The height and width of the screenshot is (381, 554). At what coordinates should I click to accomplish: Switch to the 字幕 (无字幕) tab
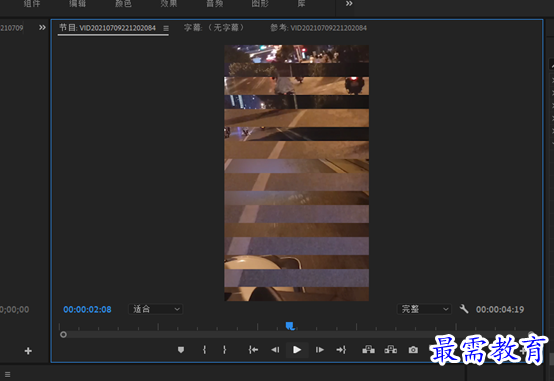[x=214, y=28]
